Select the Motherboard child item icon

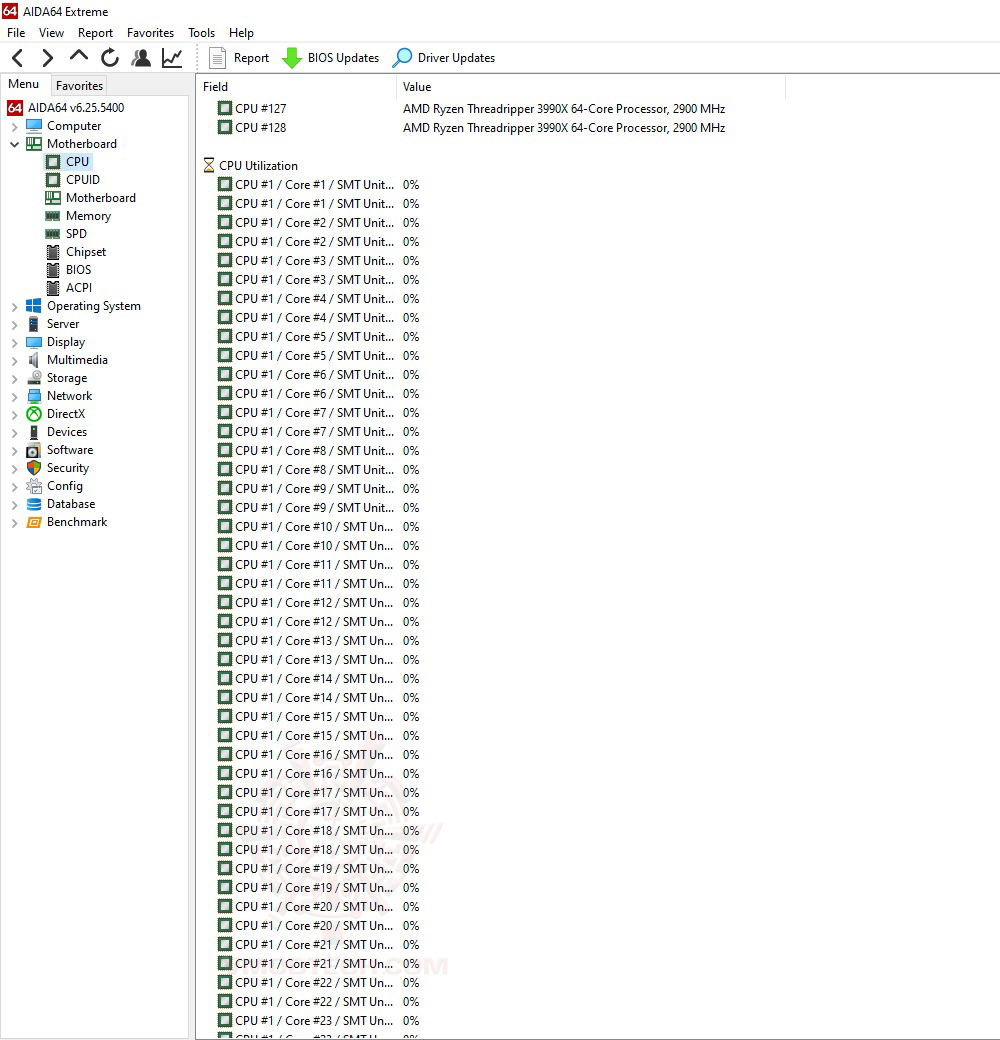[53, 198]
